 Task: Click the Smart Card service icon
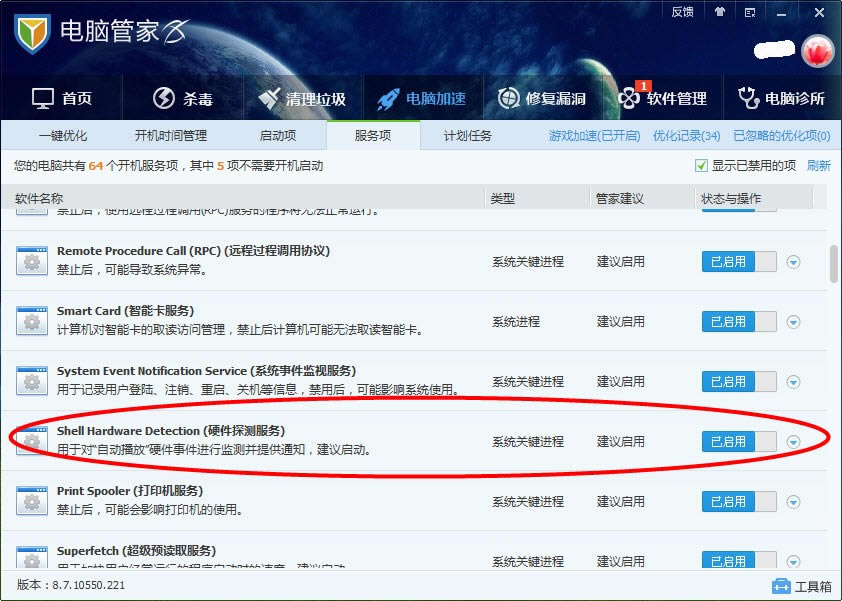pos(32,321)
